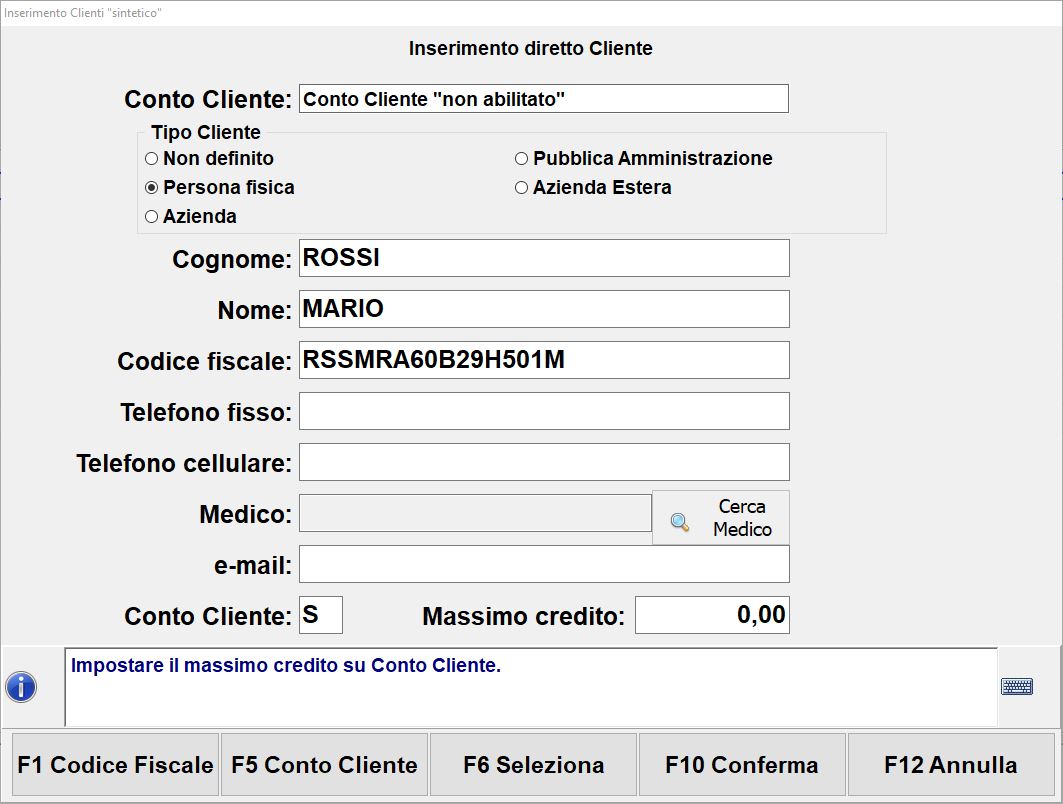This screenshot has width=1063, height=804.
Task: Cancel using the F12 Annulla button
Action: point(951,765)
